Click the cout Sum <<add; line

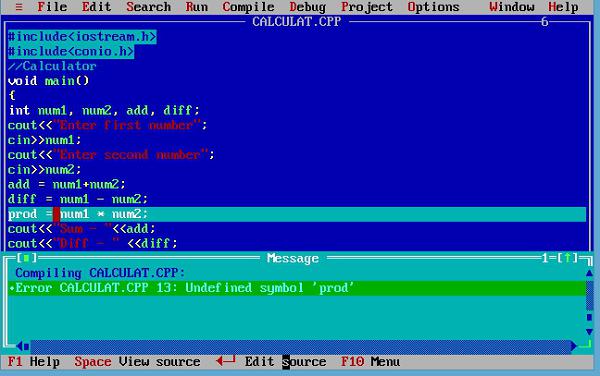pos(82,229)
